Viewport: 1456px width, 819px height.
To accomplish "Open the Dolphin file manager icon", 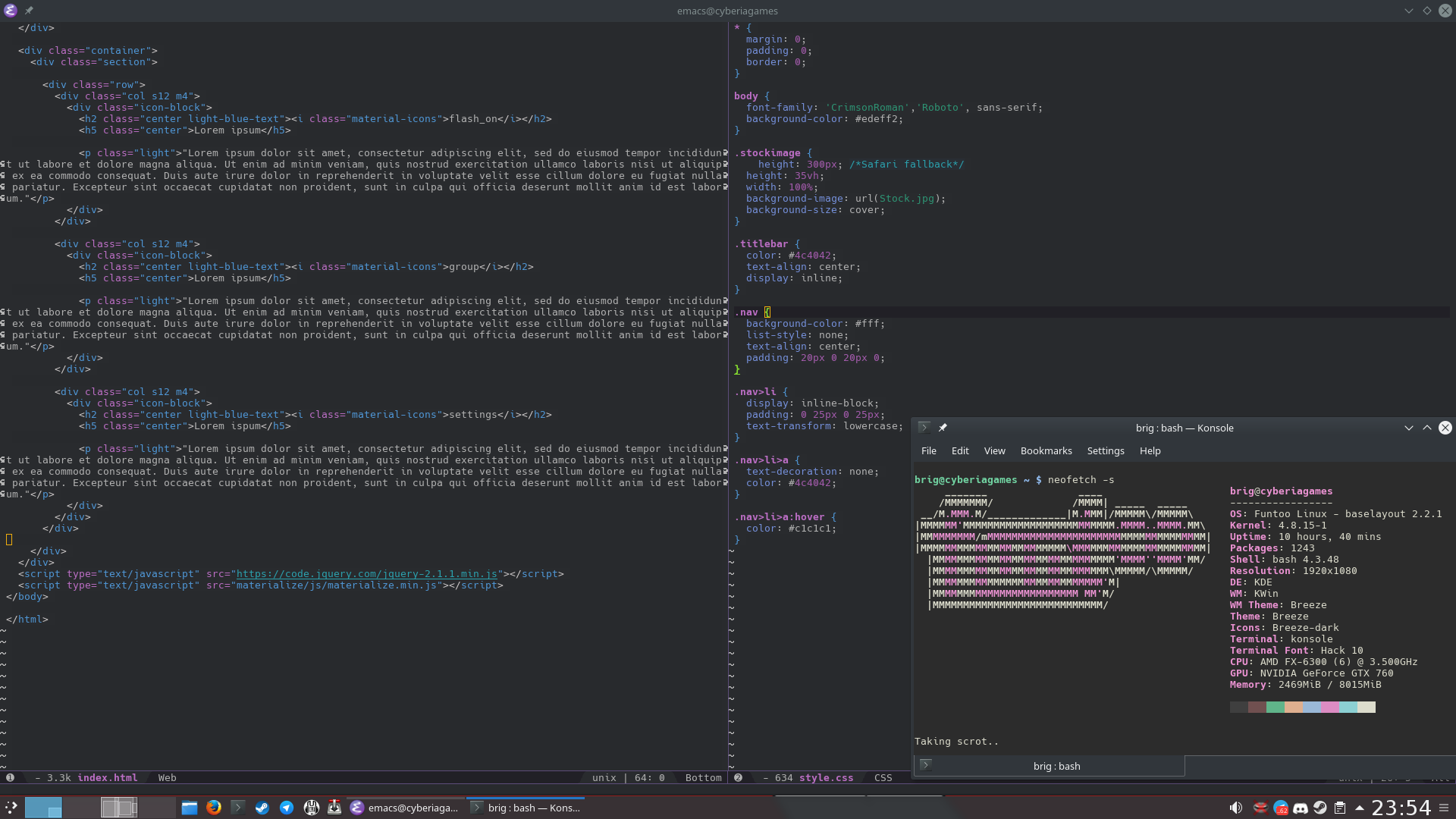I will [190, 808].
